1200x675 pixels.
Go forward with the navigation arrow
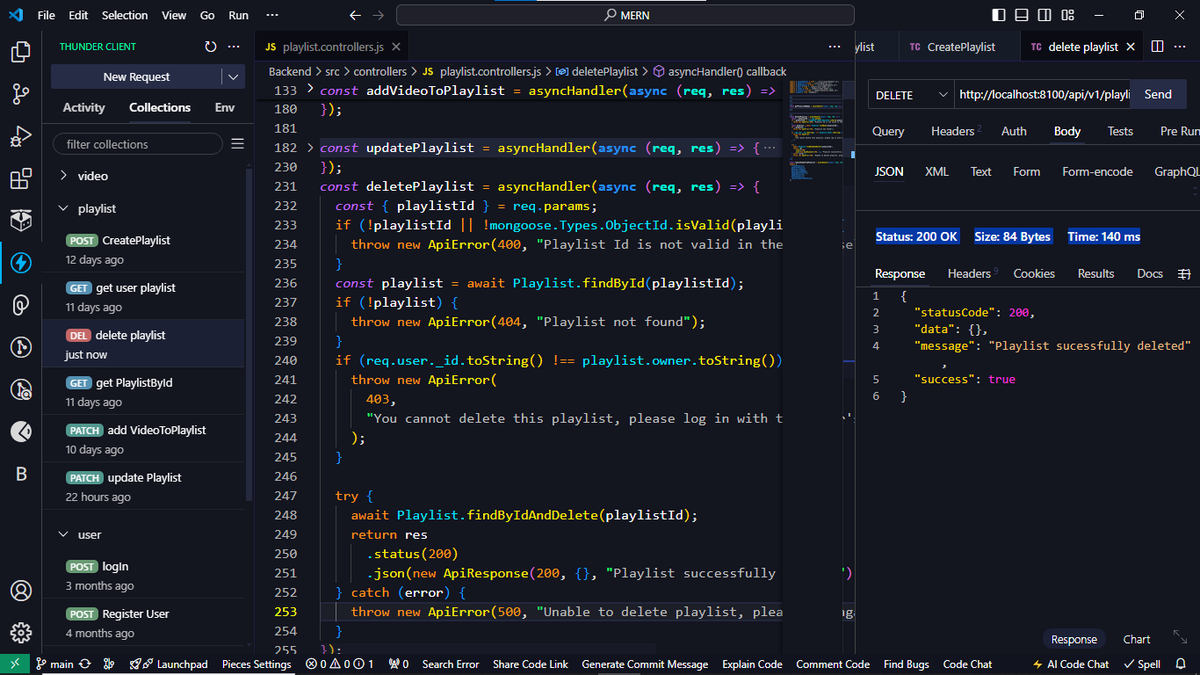pyautogui.click(x=378, y=15)
